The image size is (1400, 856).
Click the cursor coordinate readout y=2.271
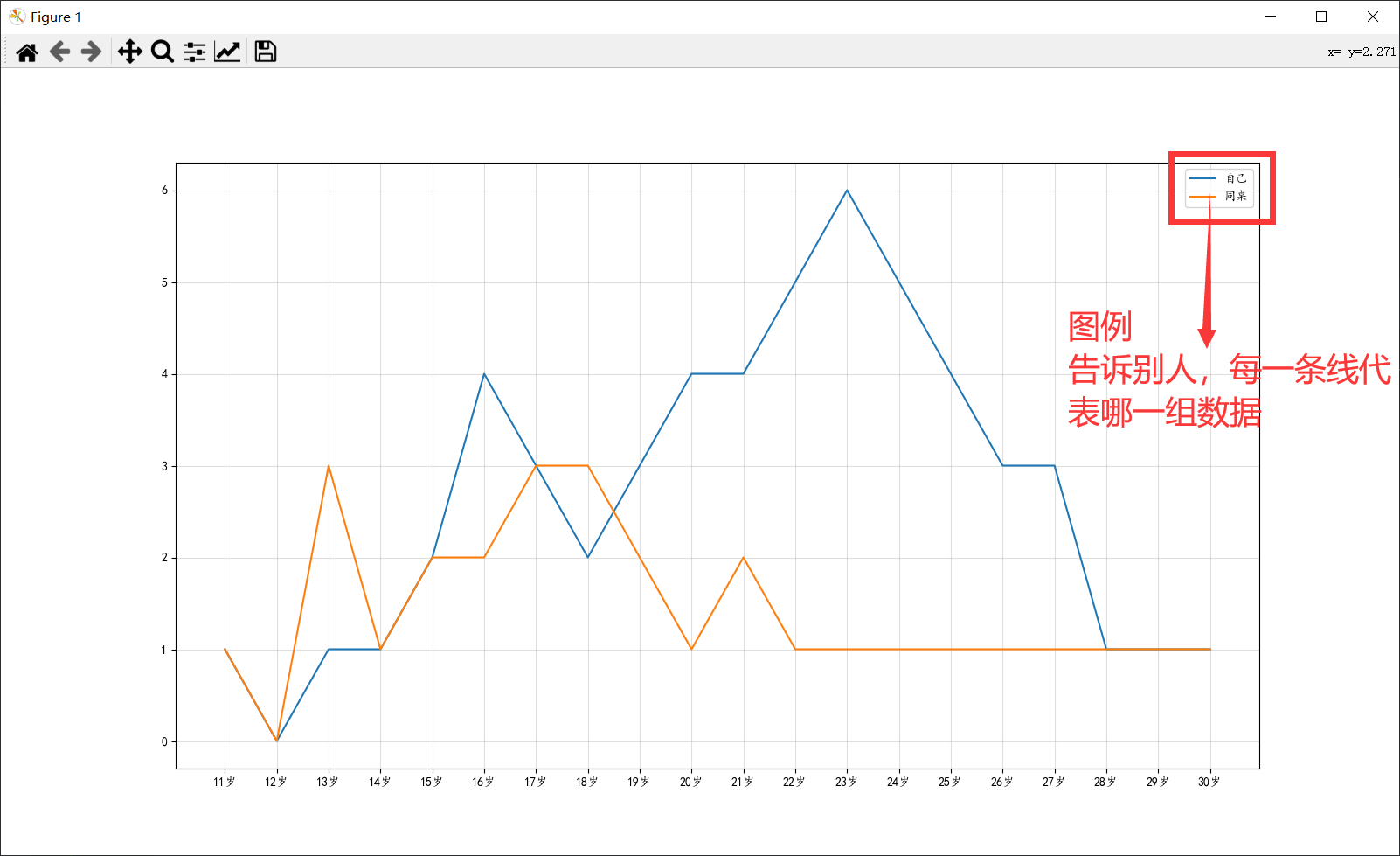[1372, 52]
